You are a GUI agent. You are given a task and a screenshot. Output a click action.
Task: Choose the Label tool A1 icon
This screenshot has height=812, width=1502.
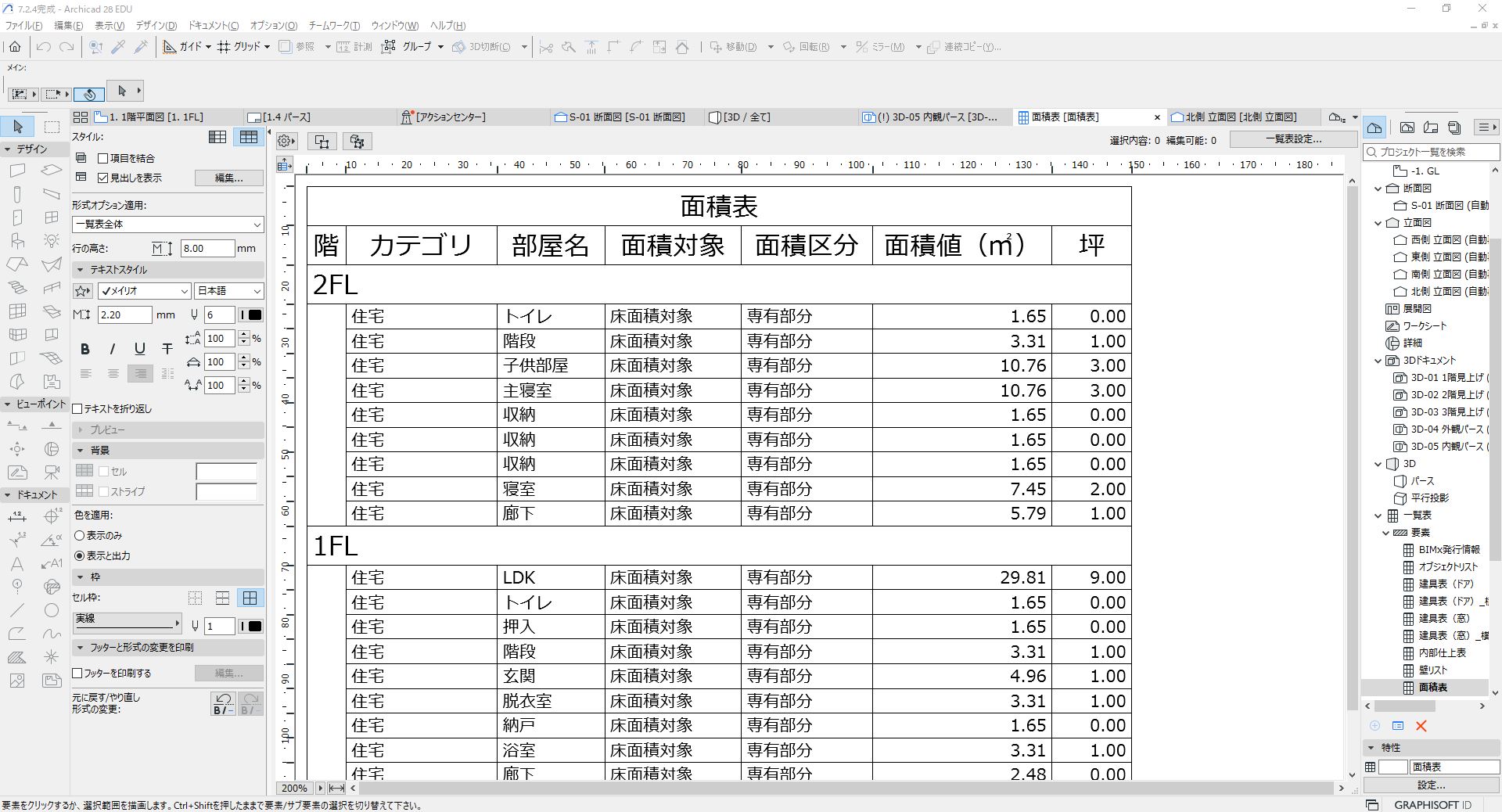[52, 563]
